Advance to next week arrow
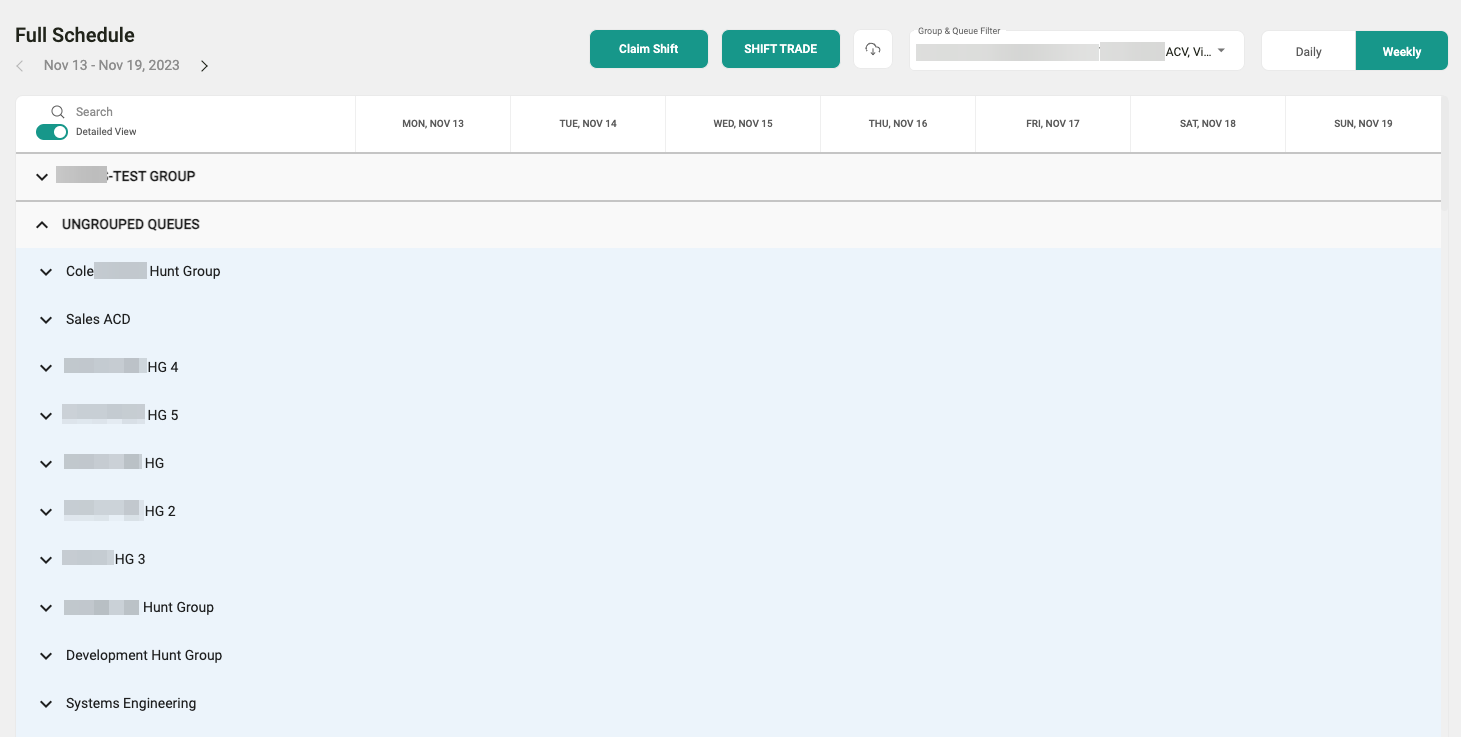1461x737 pixels. point(204,66)
